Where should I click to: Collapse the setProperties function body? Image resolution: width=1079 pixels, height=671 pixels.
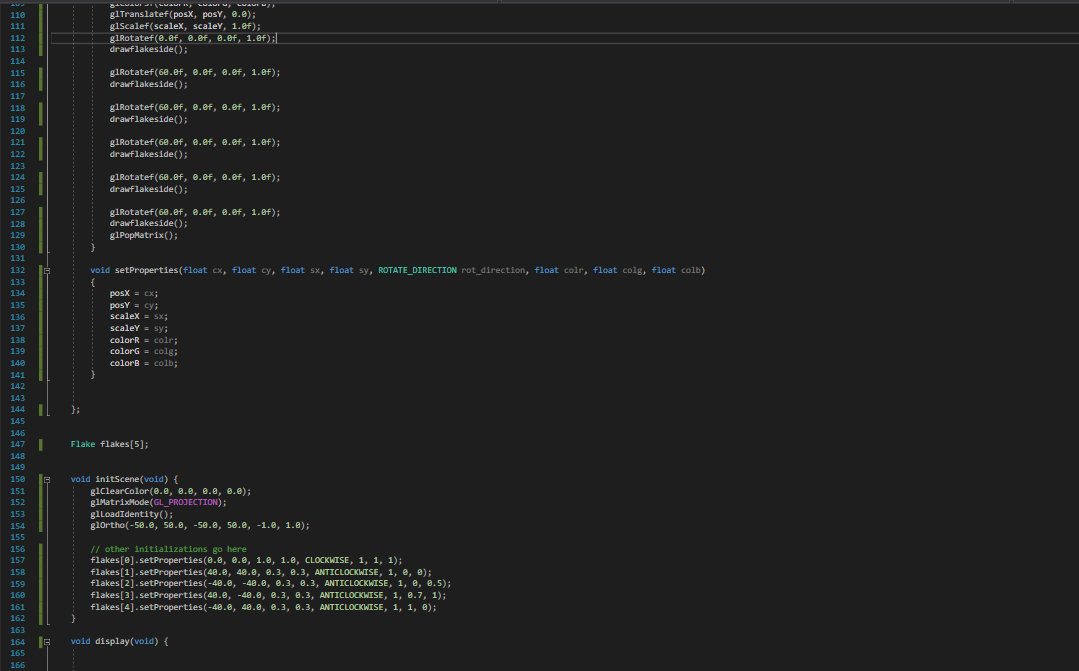click(45, 269)
